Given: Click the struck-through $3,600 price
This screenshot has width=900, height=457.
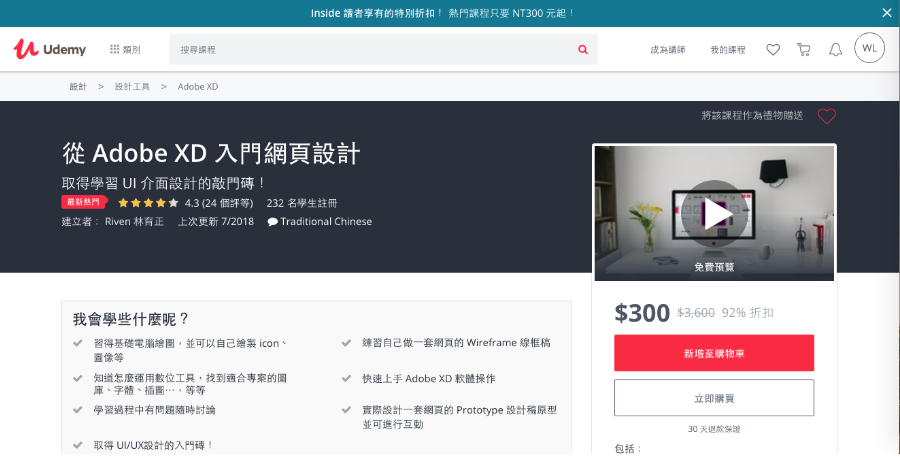Looking at the screenshot, I should click(x=696, y=313).
